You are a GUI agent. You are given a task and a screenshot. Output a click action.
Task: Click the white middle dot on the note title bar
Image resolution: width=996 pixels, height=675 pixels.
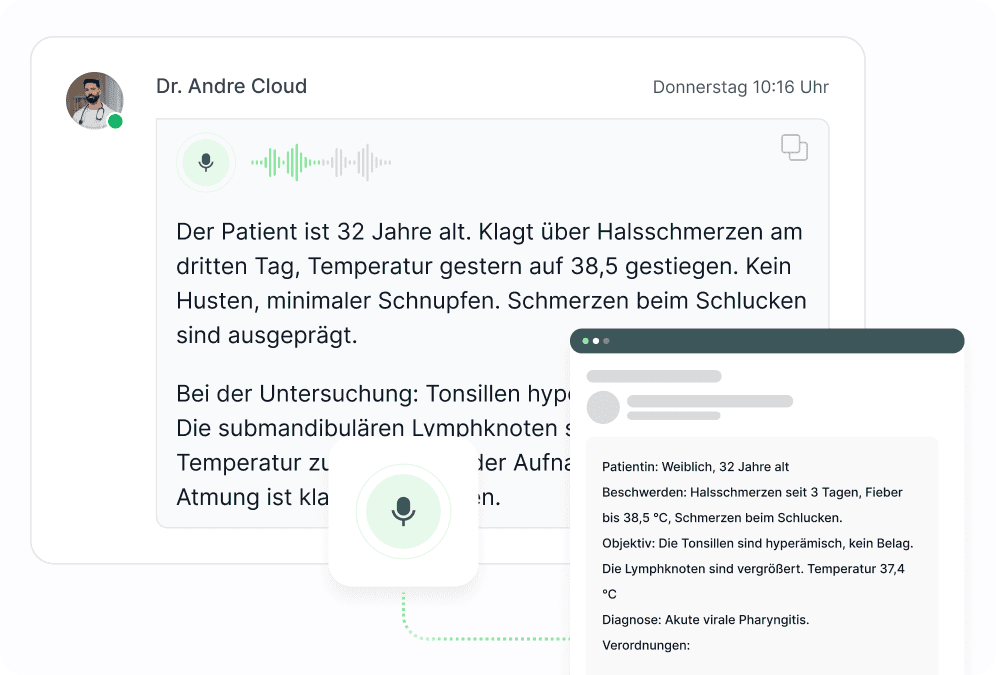tap(596, 340)
